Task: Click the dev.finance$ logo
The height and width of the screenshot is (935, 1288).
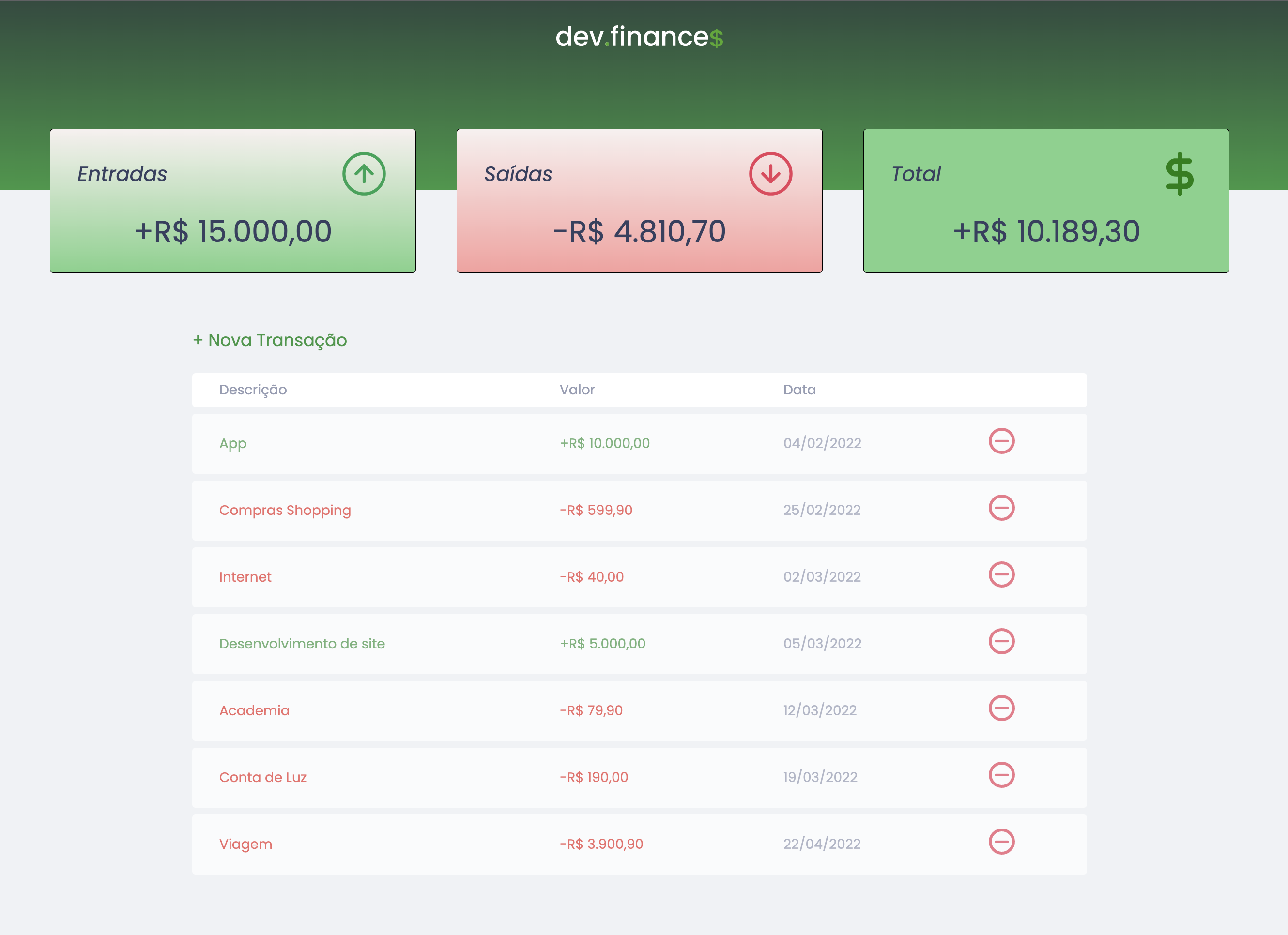Action: click(640, 37)
